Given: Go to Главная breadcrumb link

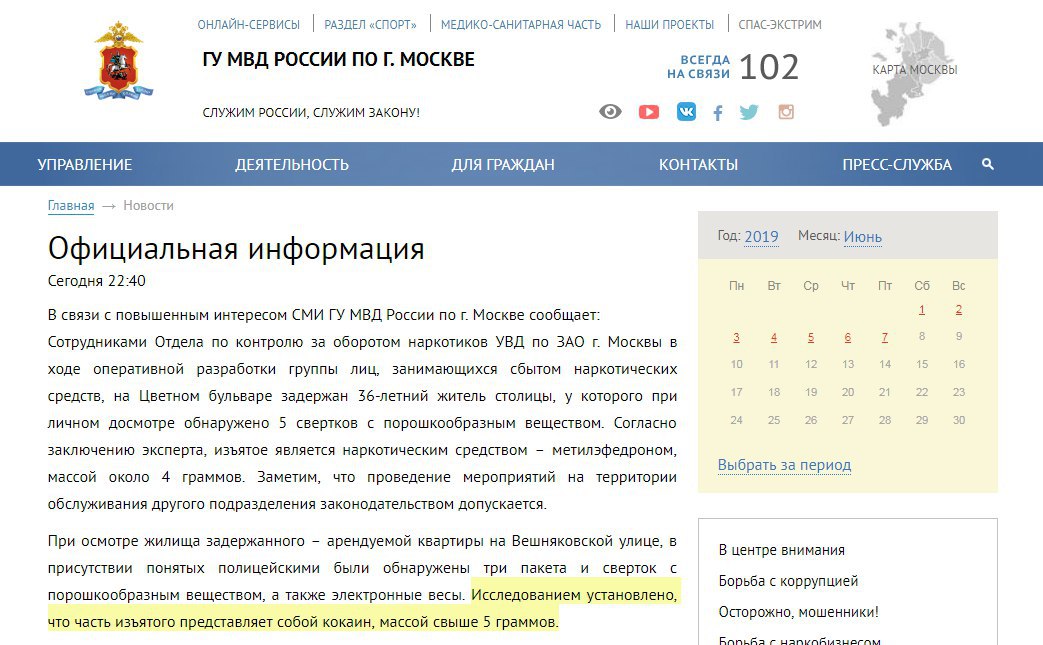Looking at the screenshot, I should [x=71, y=205].
